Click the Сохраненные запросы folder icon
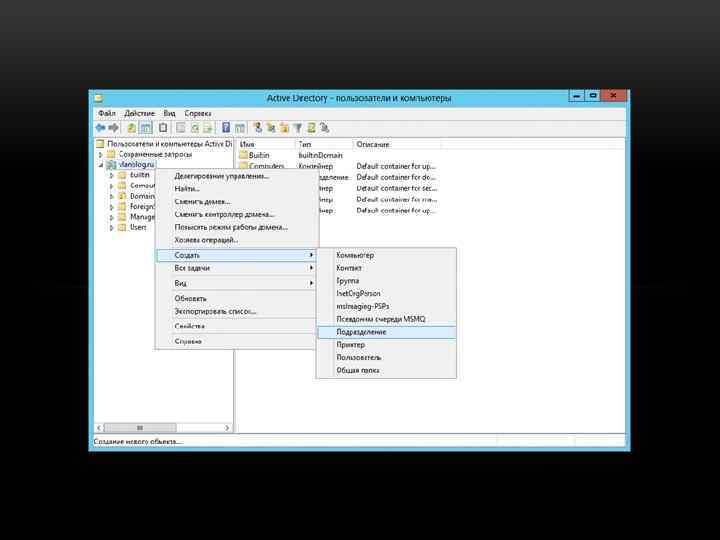Image resolution: width=720 pixels, height=540 pixels. click(111, 154)
